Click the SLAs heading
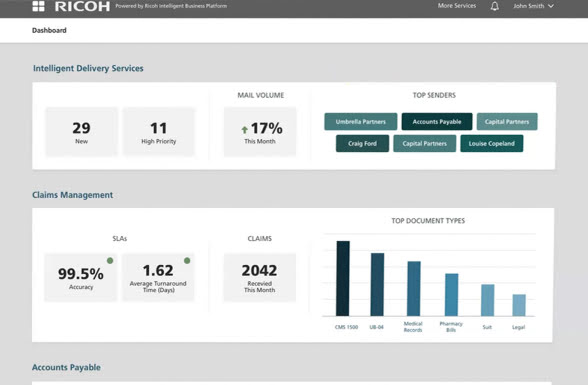This screenshot has width=588, height=385. click(120, 238)
